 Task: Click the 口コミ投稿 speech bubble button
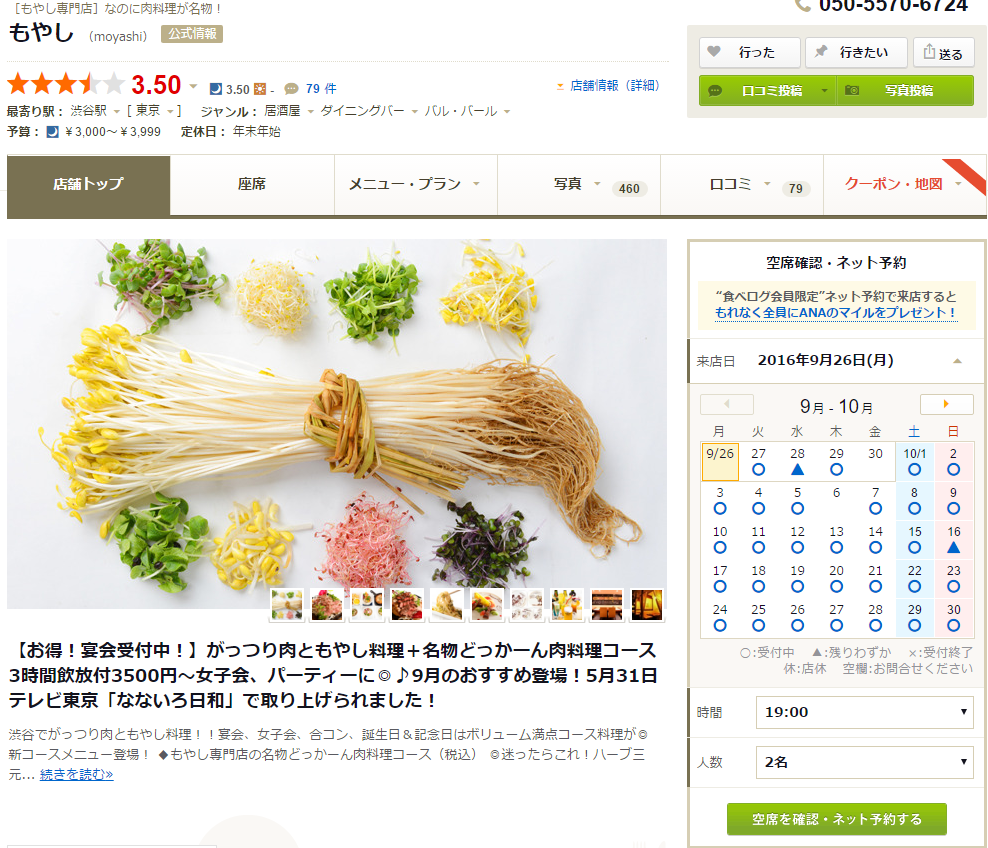pos(767,91)
